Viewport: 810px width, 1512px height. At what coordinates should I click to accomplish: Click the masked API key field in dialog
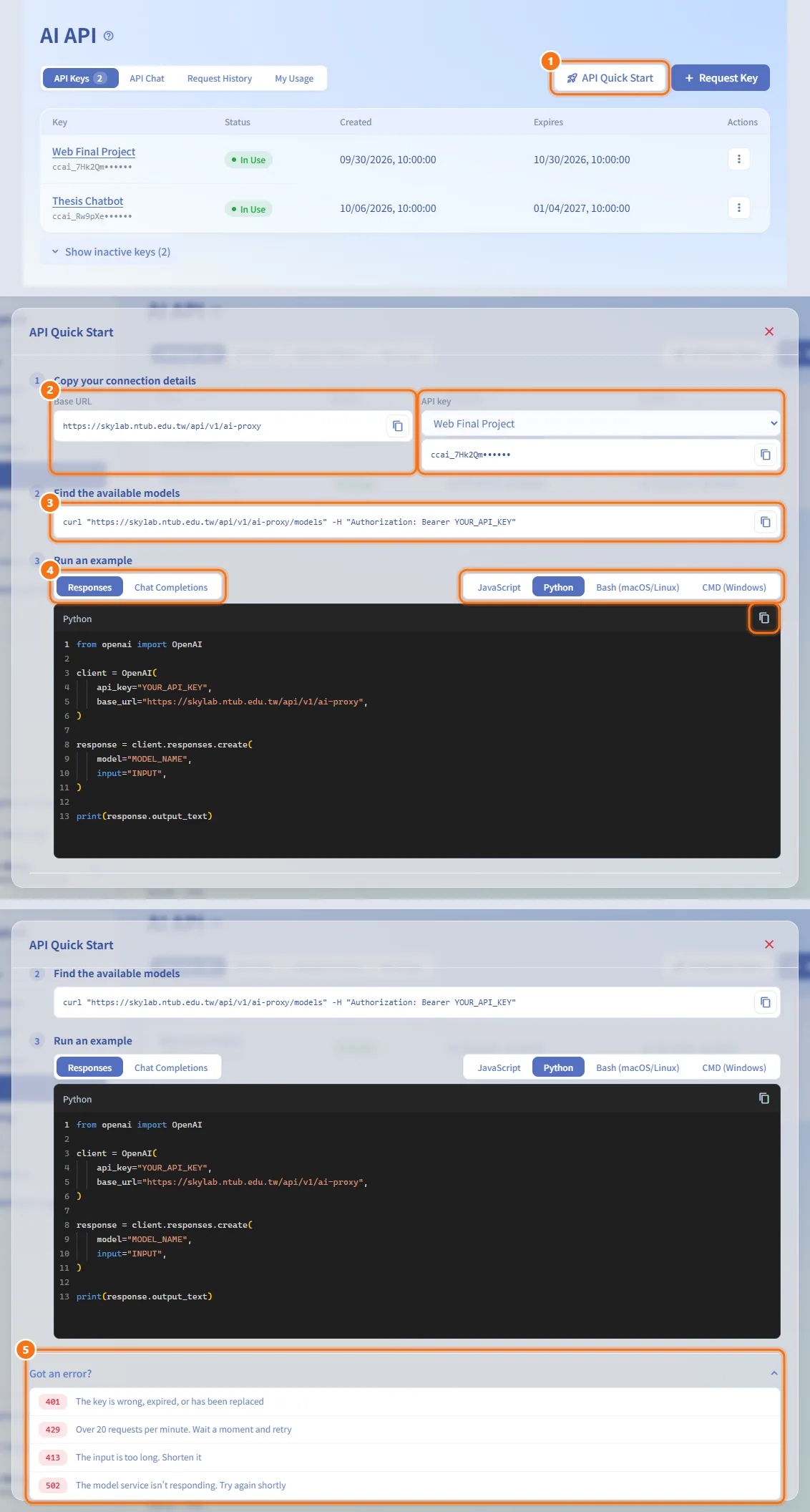(x=601, y=455)
